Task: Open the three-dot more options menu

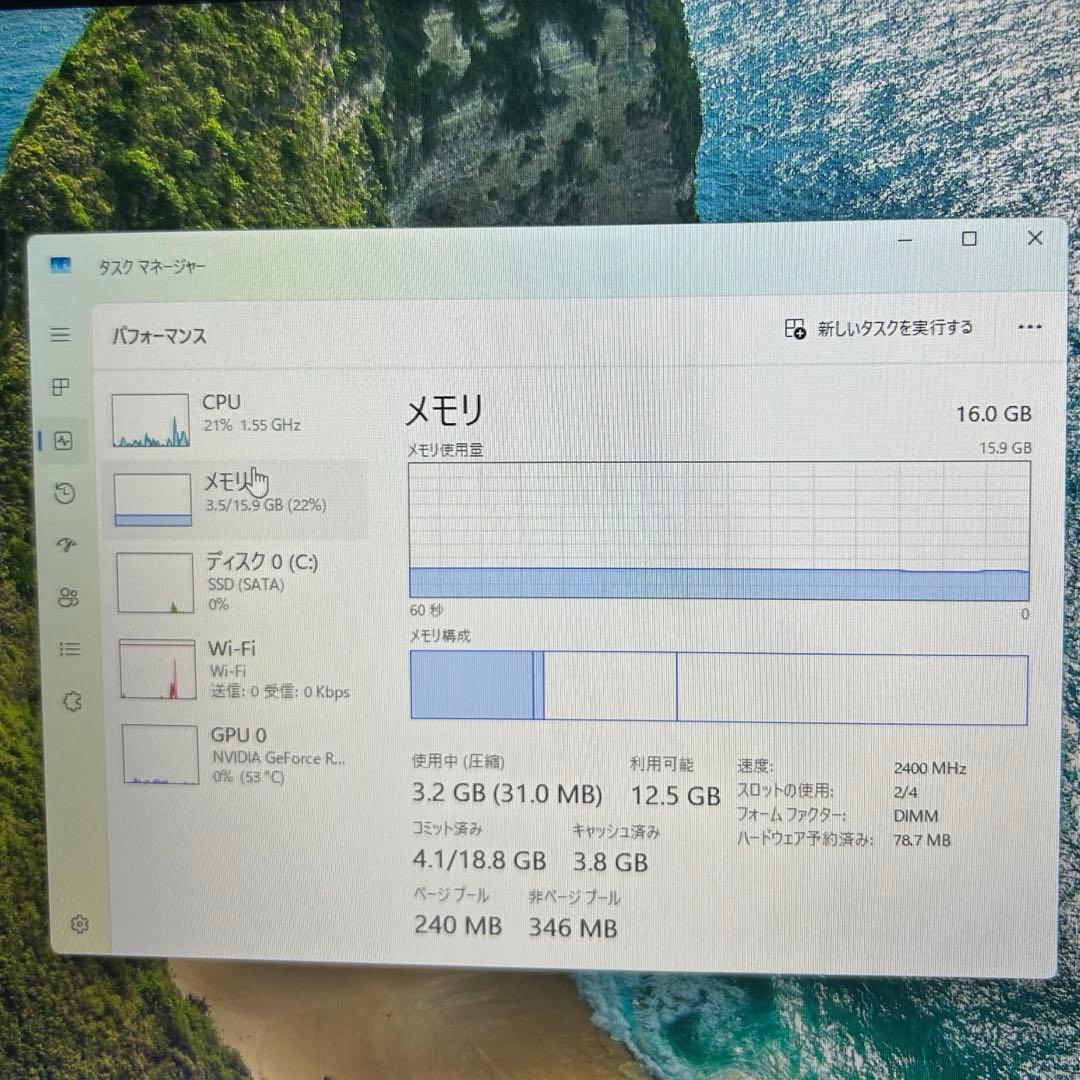Action: (x=1030, y=326)
